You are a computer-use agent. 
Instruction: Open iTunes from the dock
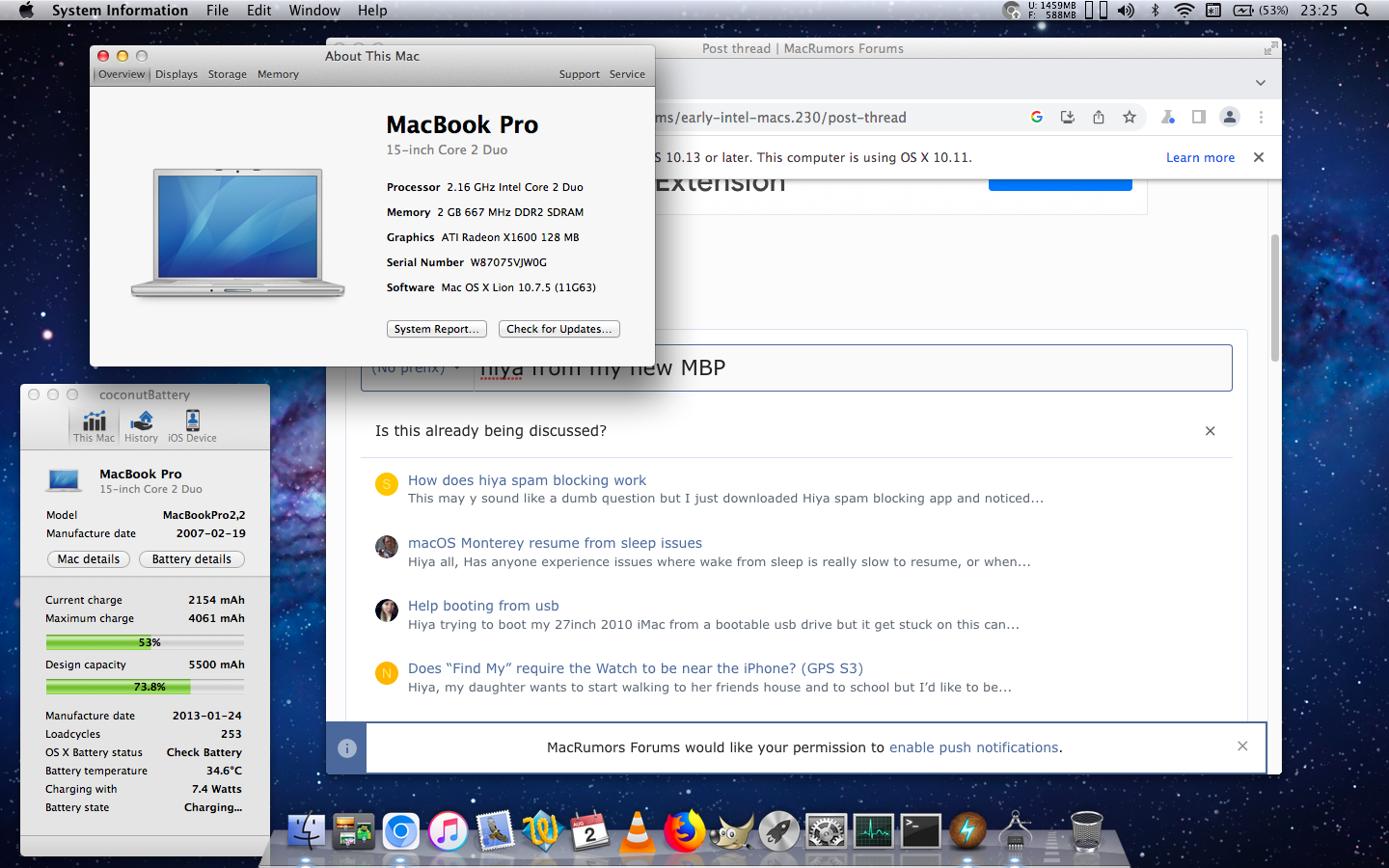pyautogui.click(x=449, y=830)
